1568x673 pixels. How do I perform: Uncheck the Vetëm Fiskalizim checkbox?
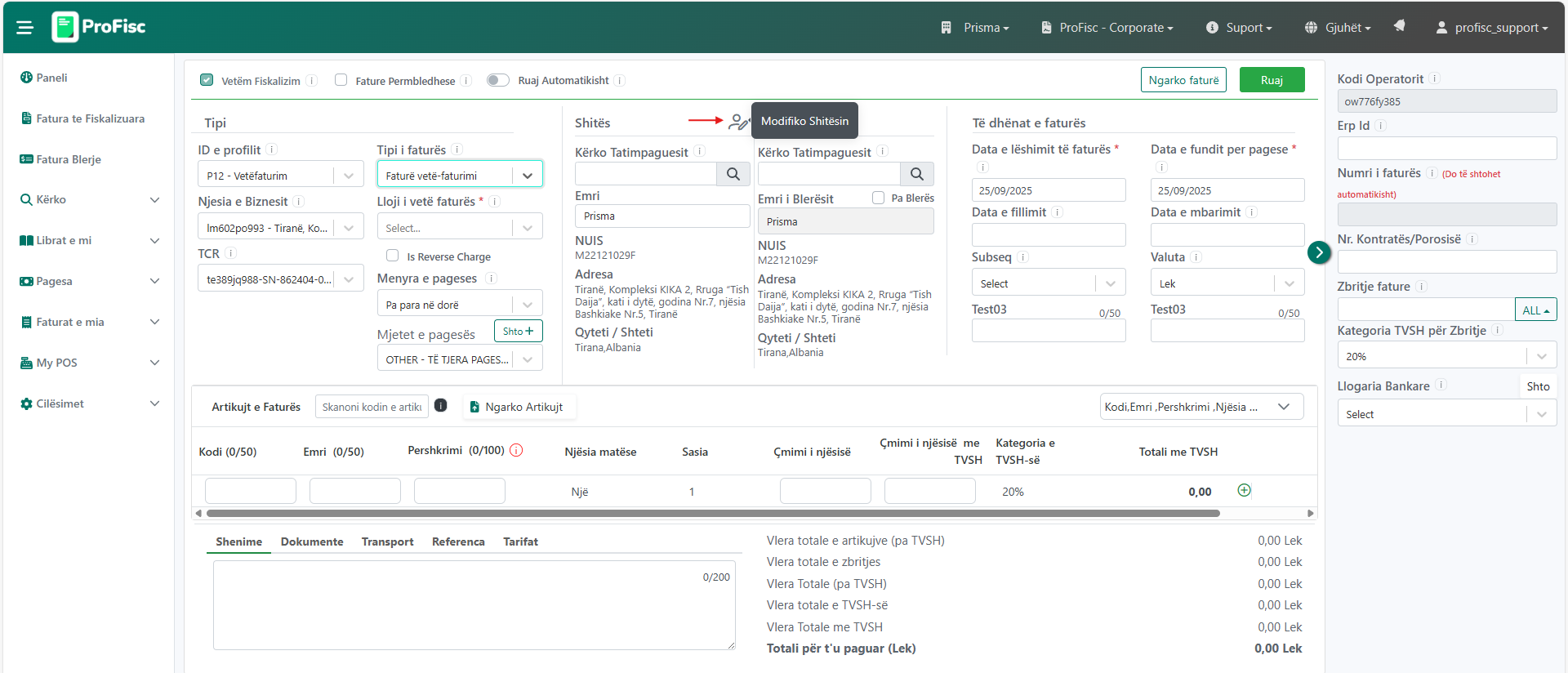[207, 80]
